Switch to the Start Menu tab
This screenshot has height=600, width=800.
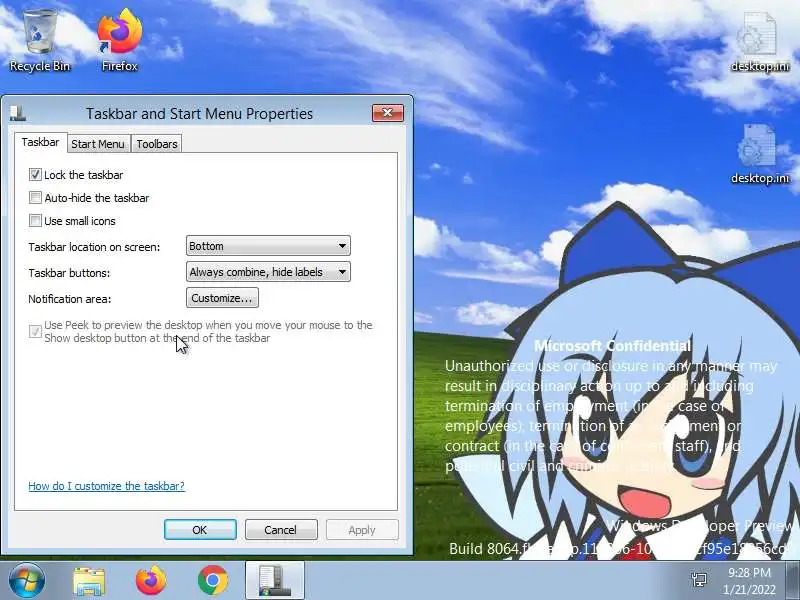click(x=98, y=144)
